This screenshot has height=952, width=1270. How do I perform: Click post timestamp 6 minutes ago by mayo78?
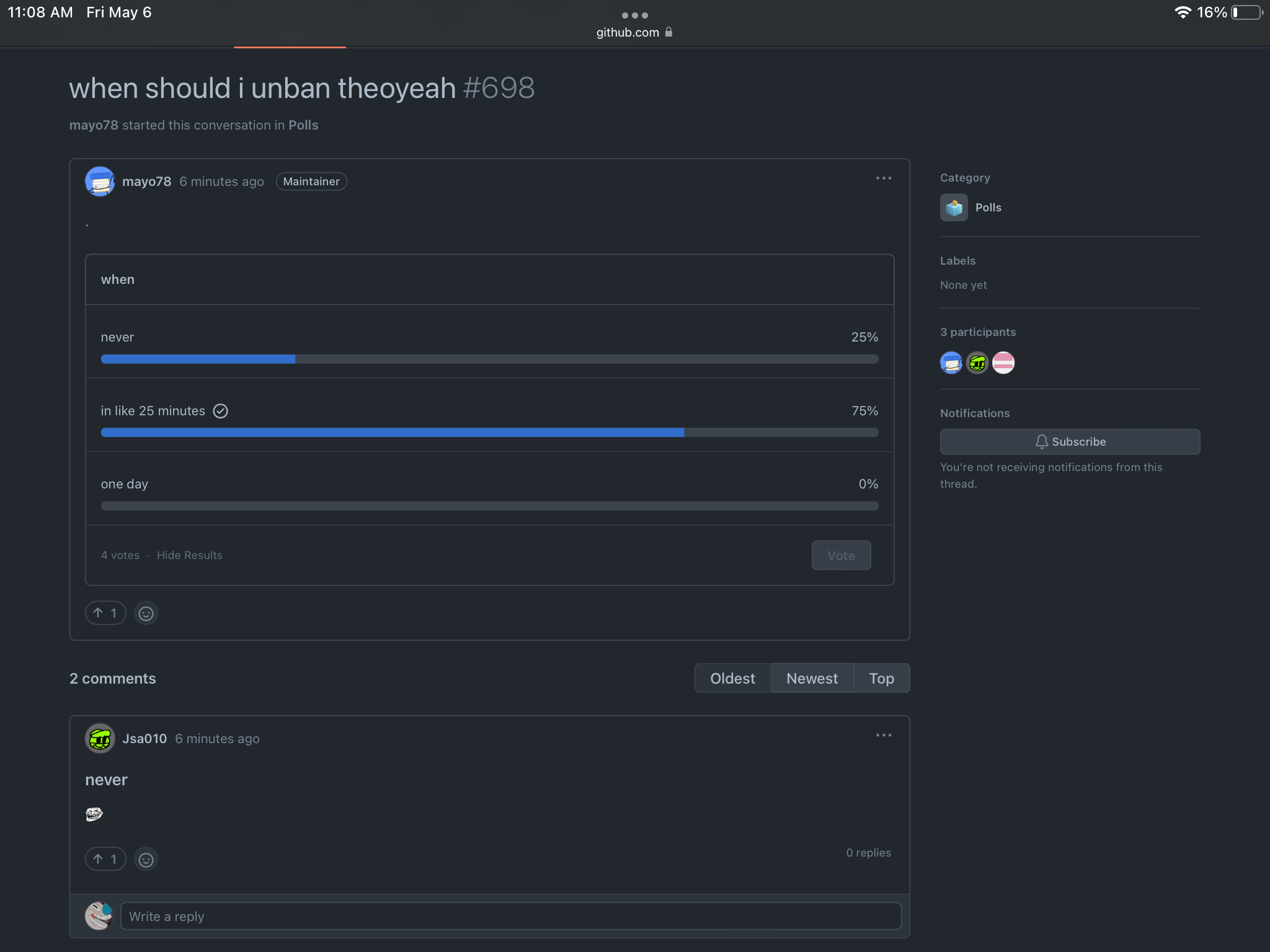click(x=221, y=182)
